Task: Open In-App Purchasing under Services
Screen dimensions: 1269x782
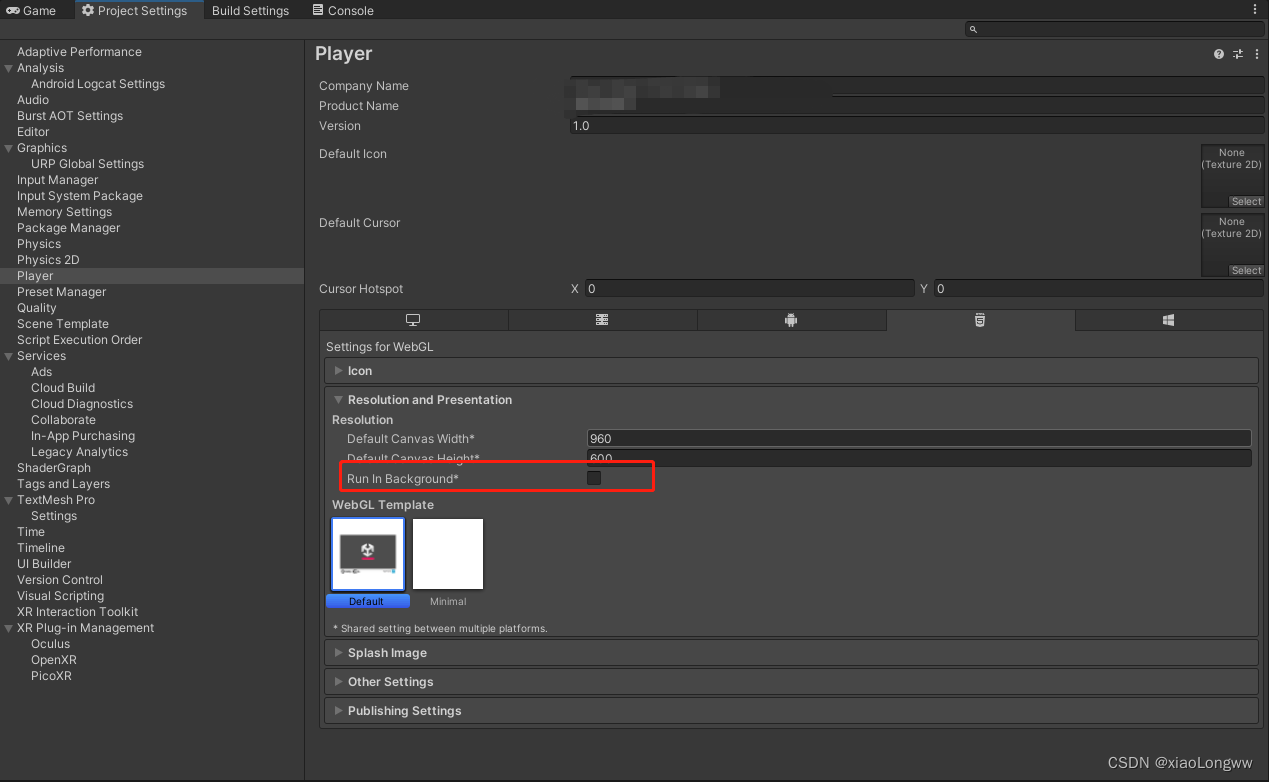Action: pos(83,436)
